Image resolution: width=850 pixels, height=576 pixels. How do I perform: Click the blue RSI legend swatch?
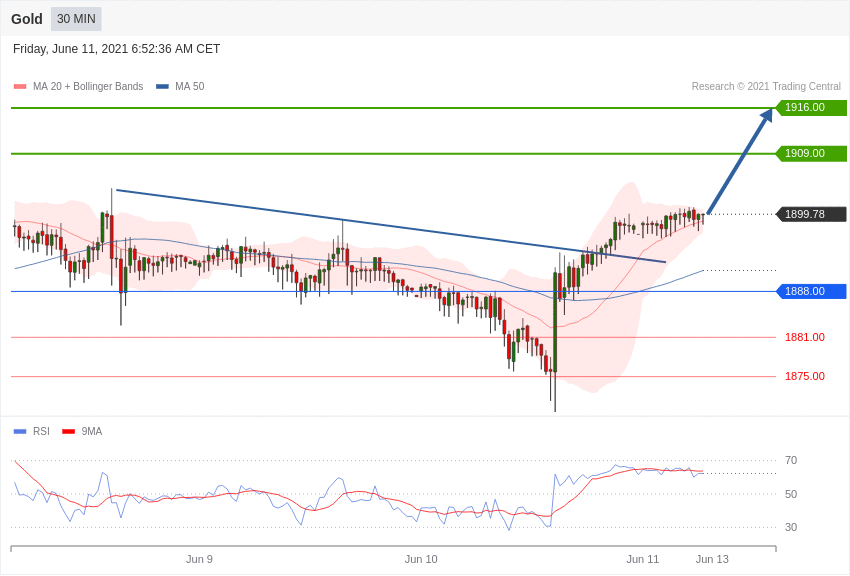pyautogui.click(x=20, y=431)
